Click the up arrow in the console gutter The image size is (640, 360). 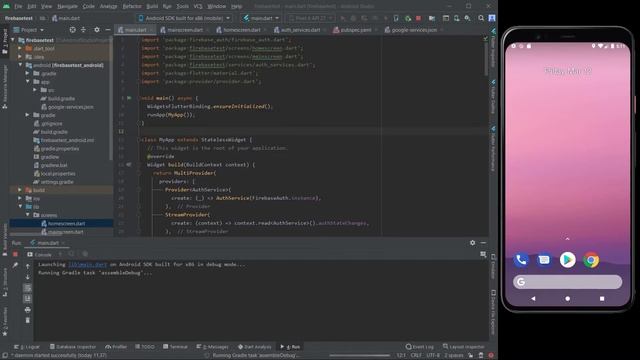[x=27, y=266]
